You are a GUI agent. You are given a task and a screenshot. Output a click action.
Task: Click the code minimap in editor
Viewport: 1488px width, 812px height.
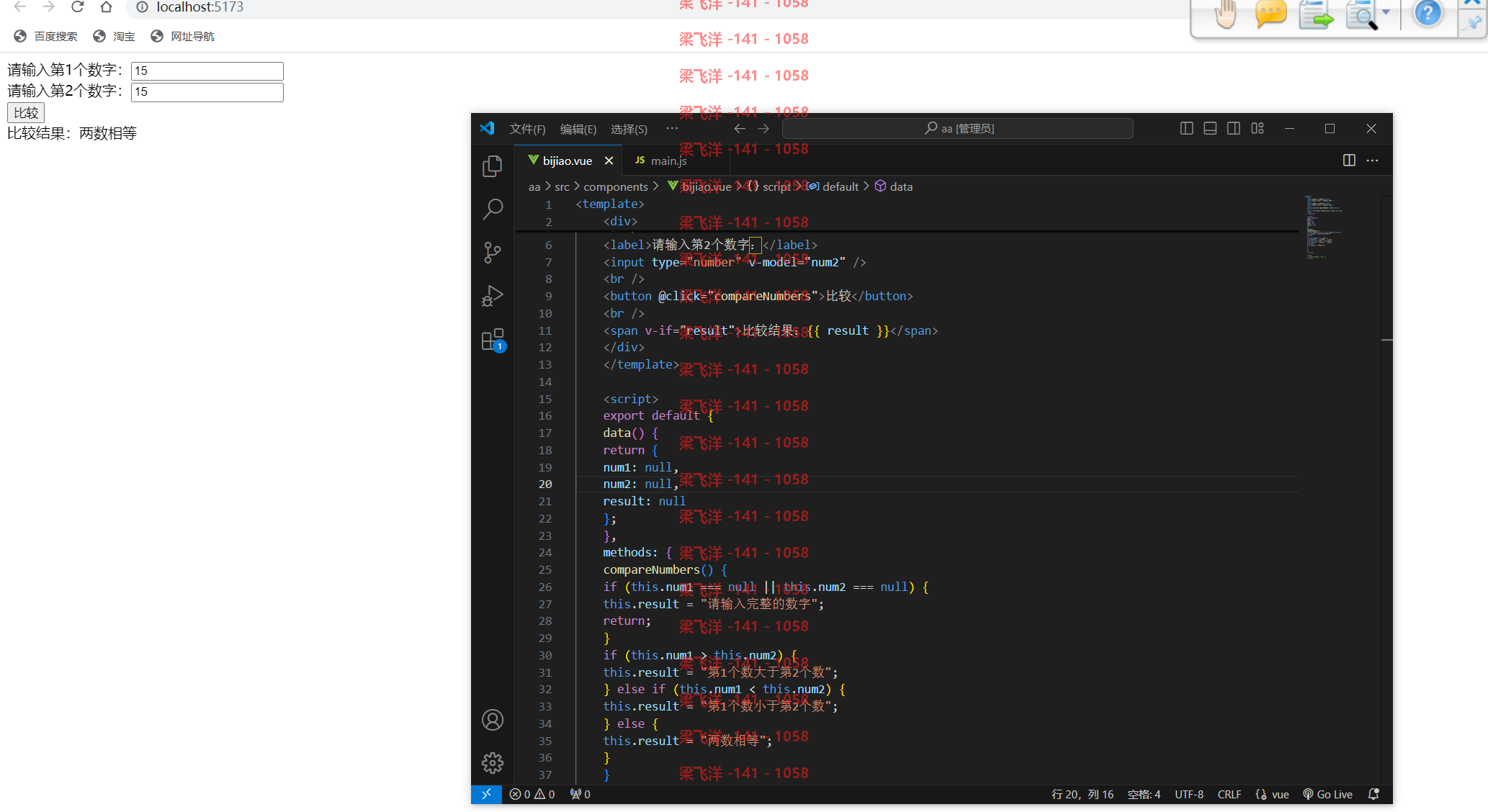pyautogui.click(x=1338, y=227)
